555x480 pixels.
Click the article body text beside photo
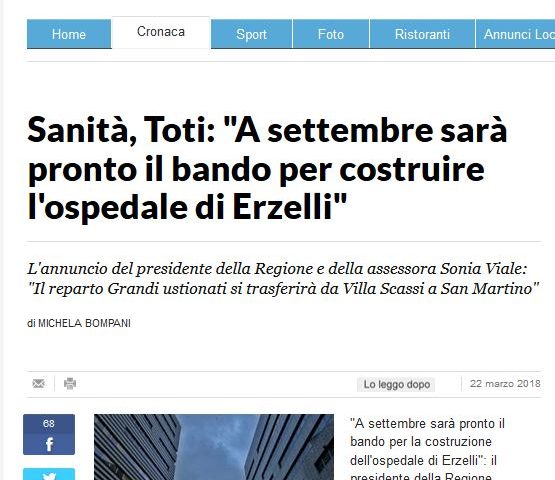[x=428, y=450]
